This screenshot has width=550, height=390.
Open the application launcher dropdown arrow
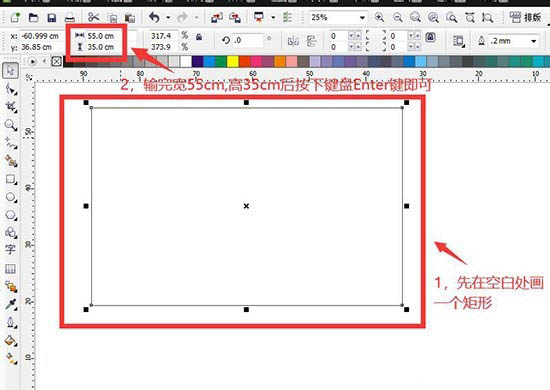point(273,17)
